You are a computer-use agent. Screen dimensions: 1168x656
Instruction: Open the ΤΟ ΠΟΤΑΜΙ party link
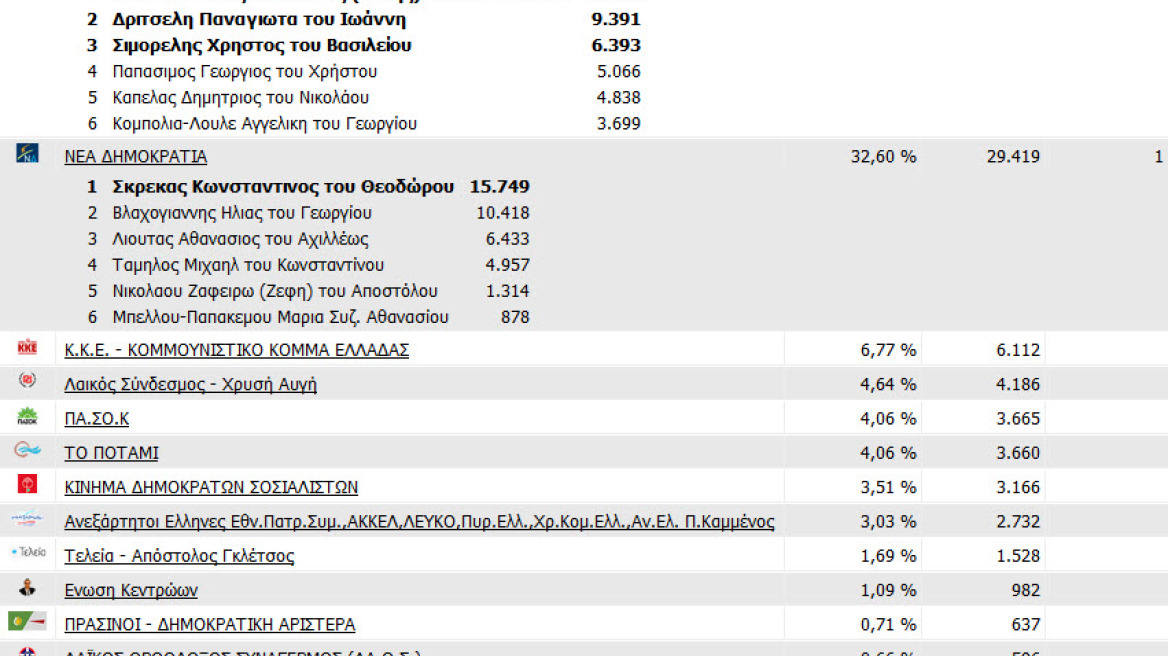coord(112,453)
